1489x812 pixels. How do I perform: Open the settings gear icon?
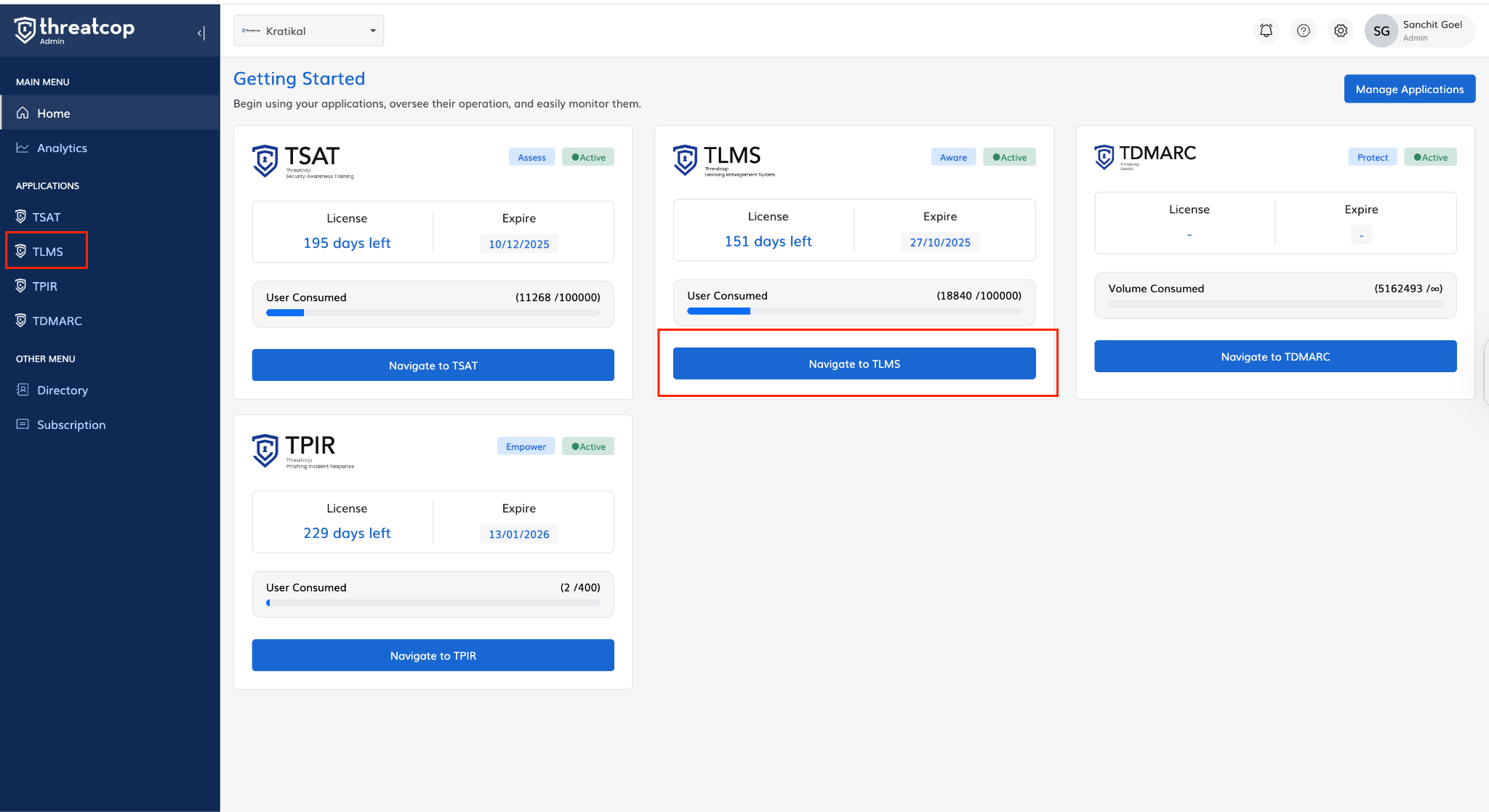[x=1341, y=31]
